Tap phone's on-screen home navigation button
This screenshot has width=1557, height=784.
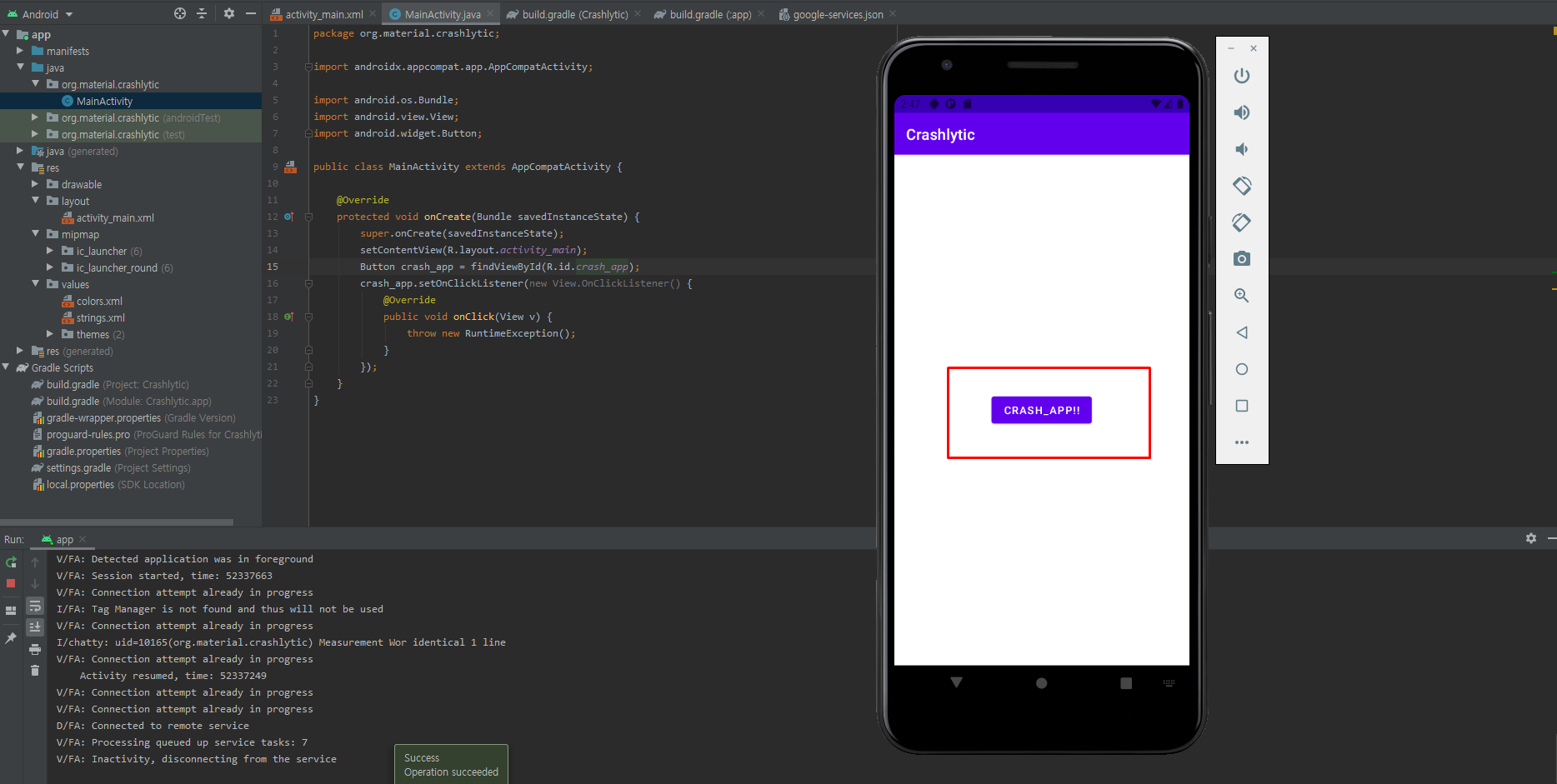point(1041,683)
